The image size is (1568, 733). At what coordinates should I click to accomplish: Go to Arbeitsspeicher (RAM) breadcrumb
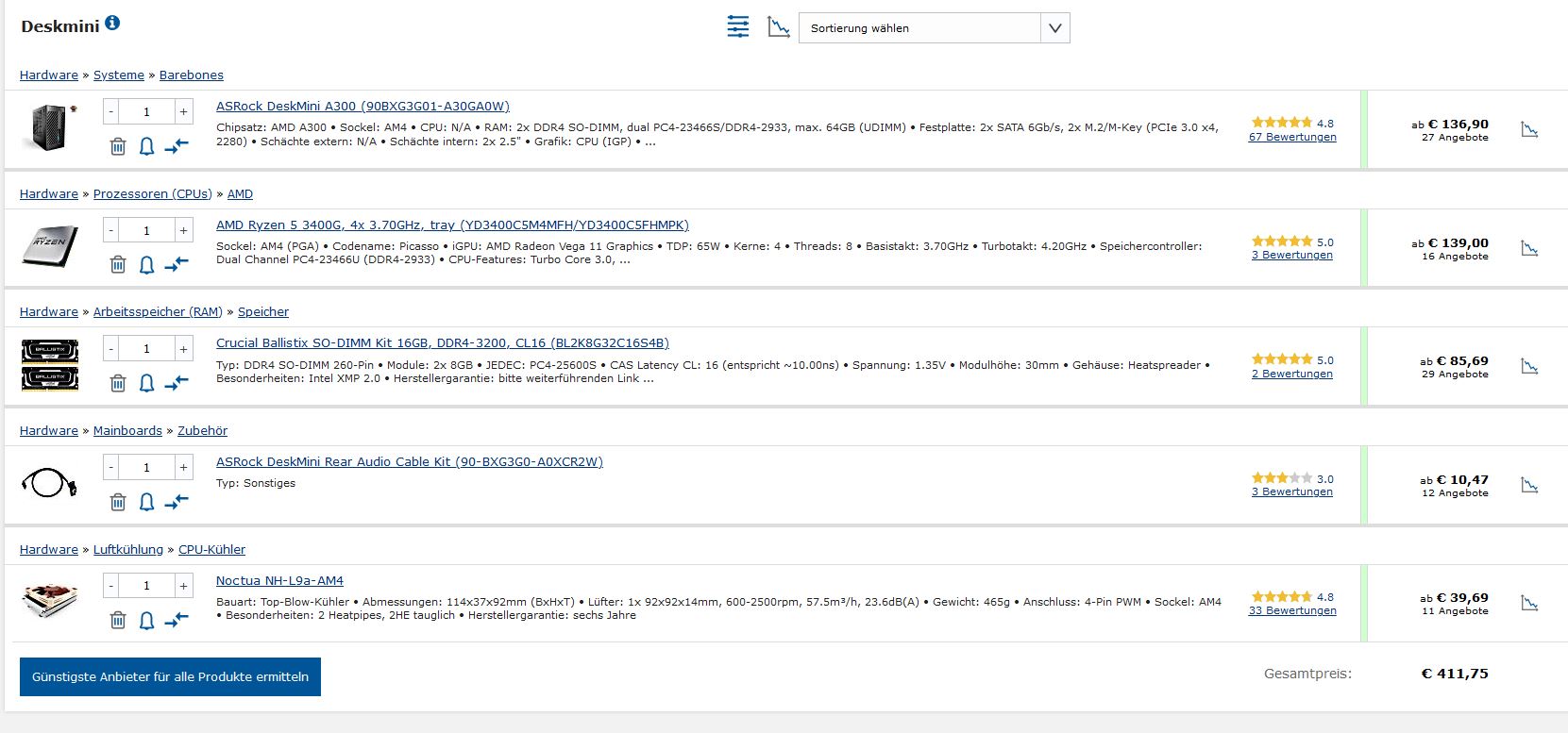[158, 312]
